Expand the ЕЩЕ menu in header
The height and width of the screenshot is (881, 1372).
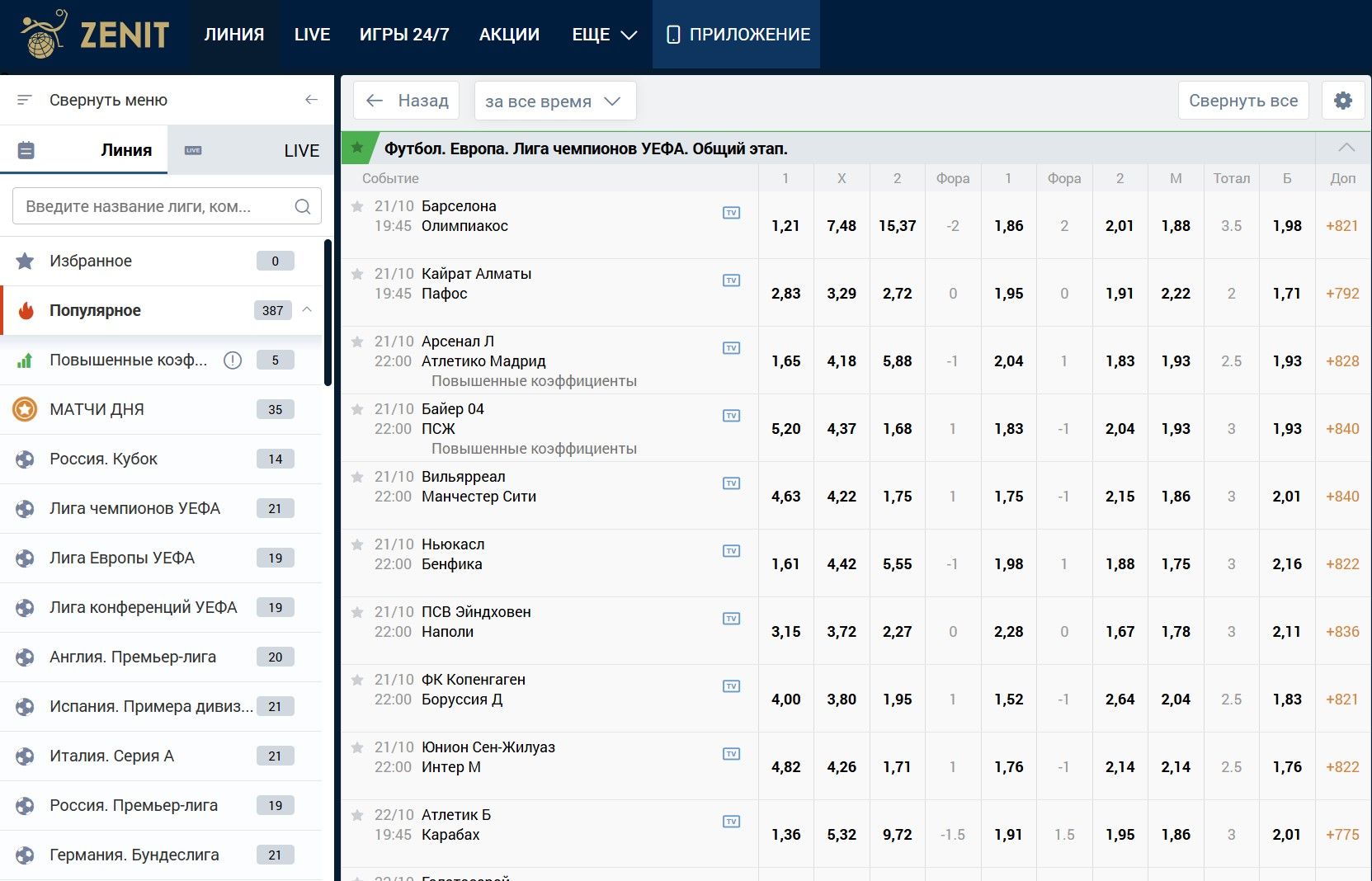point(604,35)
